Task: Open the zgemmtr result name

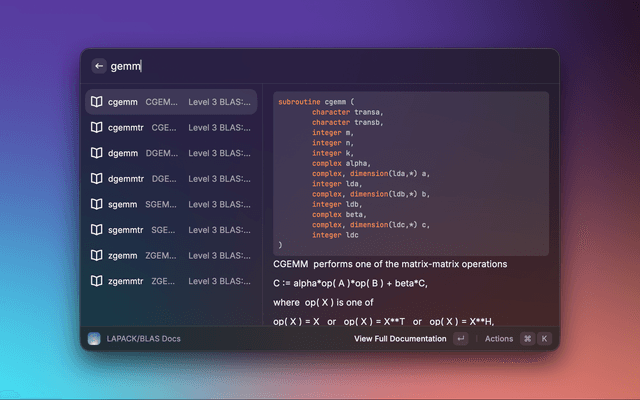Action: point(125,281)
